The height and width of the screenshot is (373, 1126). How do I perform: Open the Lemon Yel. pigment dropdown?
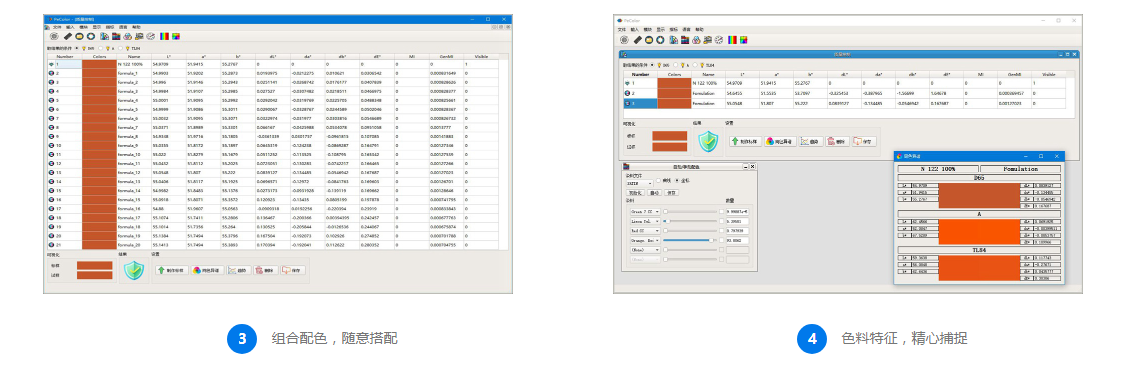click(x=646, y=221)
